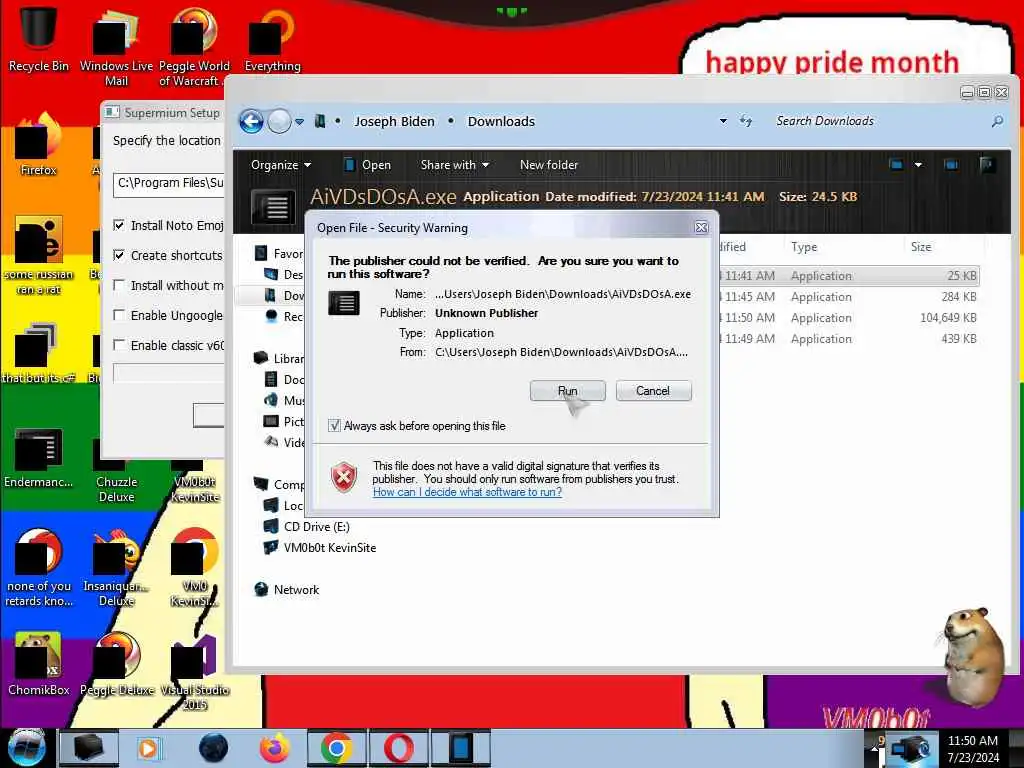Viewport: 1024px width, 768px height.
Task: Open Firefox from the taskbar
Action: point(274,748)
